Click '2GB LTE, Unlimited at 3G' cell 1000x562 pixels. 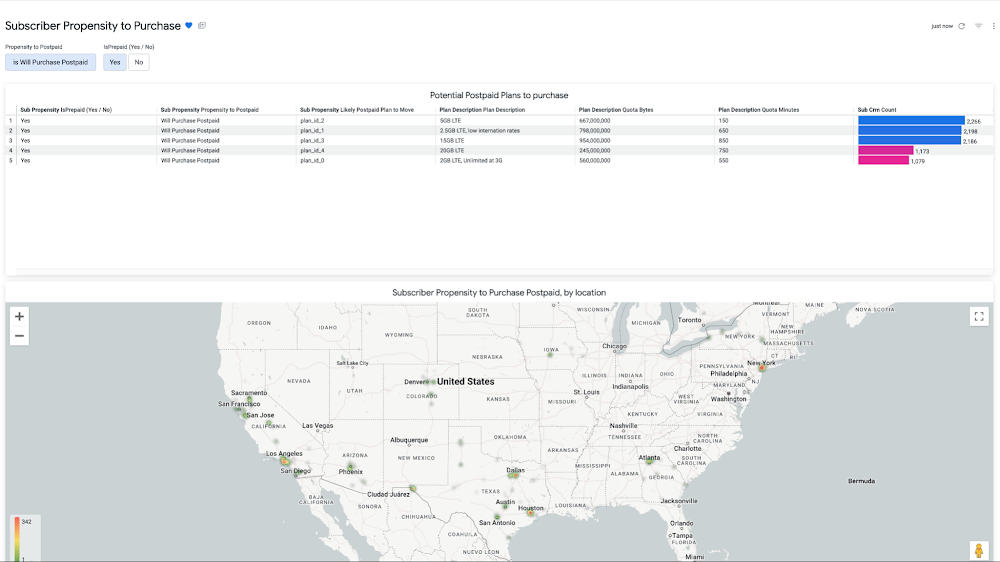click(x=471, y=161)
